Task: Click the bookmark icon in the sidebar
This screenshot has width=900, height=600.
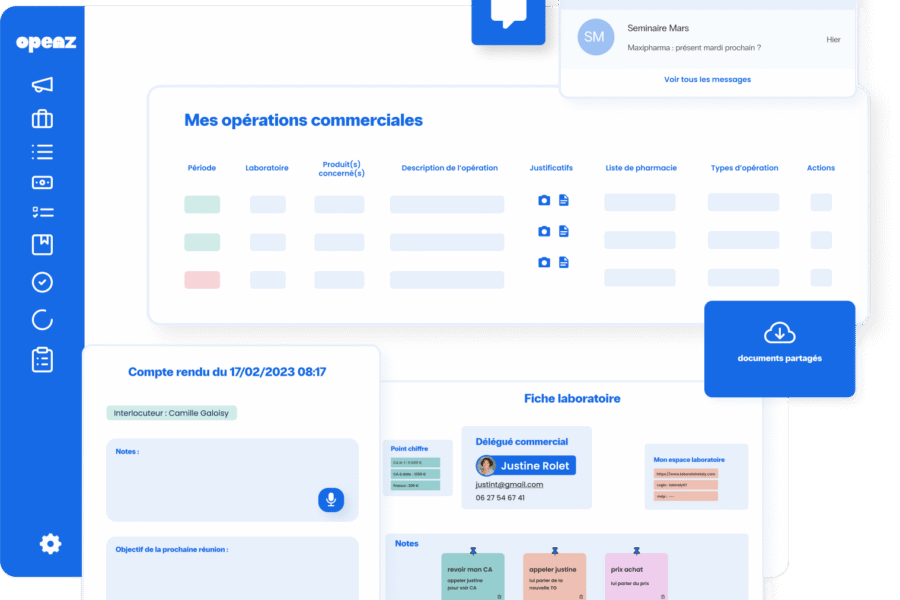Action: (41, 244)
